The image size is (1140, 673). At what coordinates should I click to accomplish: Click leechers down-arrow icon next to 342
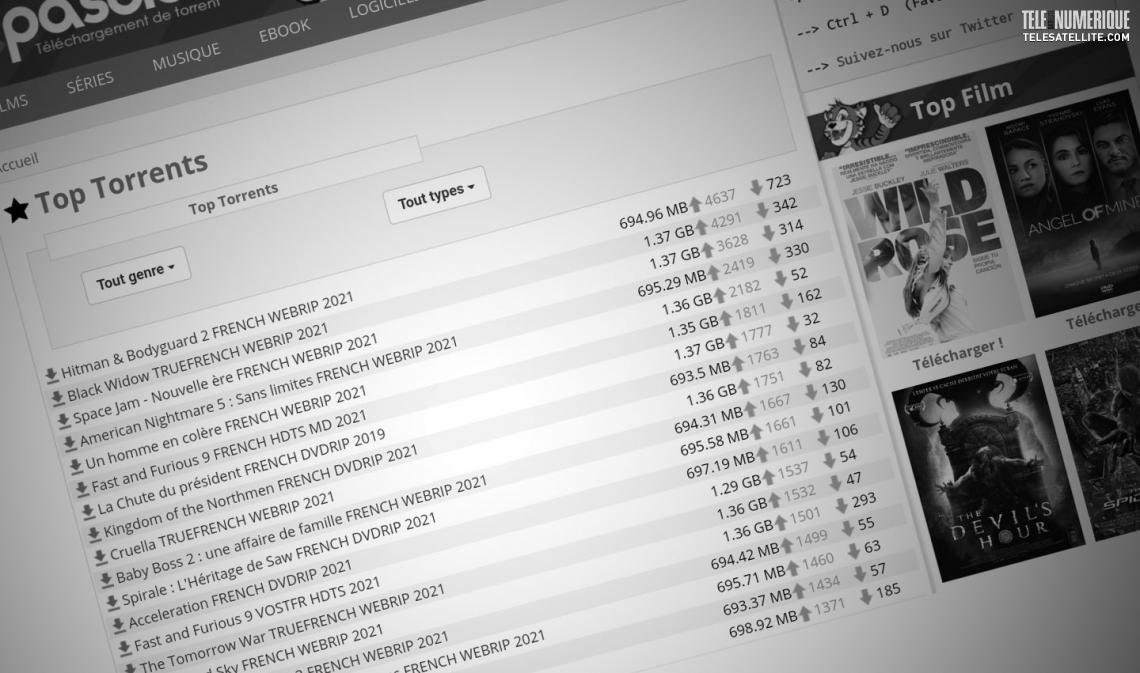[762, 209]
